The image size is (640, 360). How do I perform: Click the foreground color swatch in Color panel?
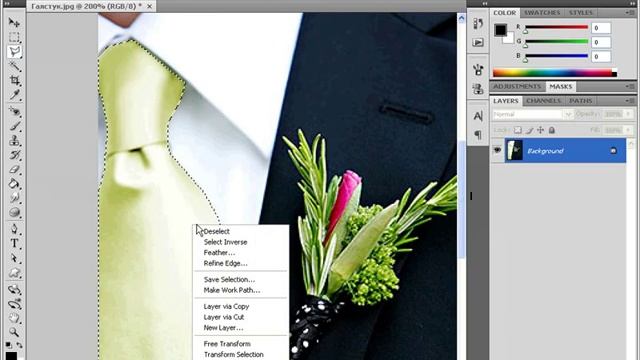point(501,29)
